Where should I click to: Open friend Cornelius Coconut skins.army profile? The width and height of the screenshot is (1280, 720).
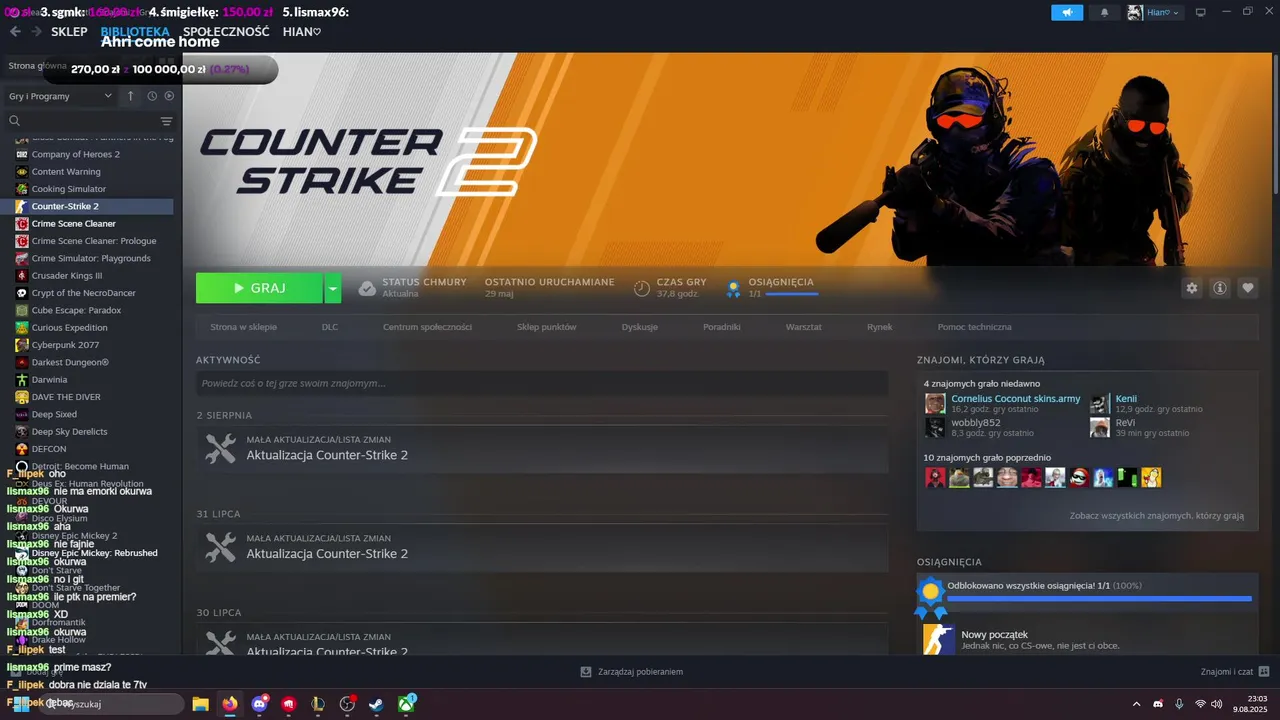tap(1015, 399)
